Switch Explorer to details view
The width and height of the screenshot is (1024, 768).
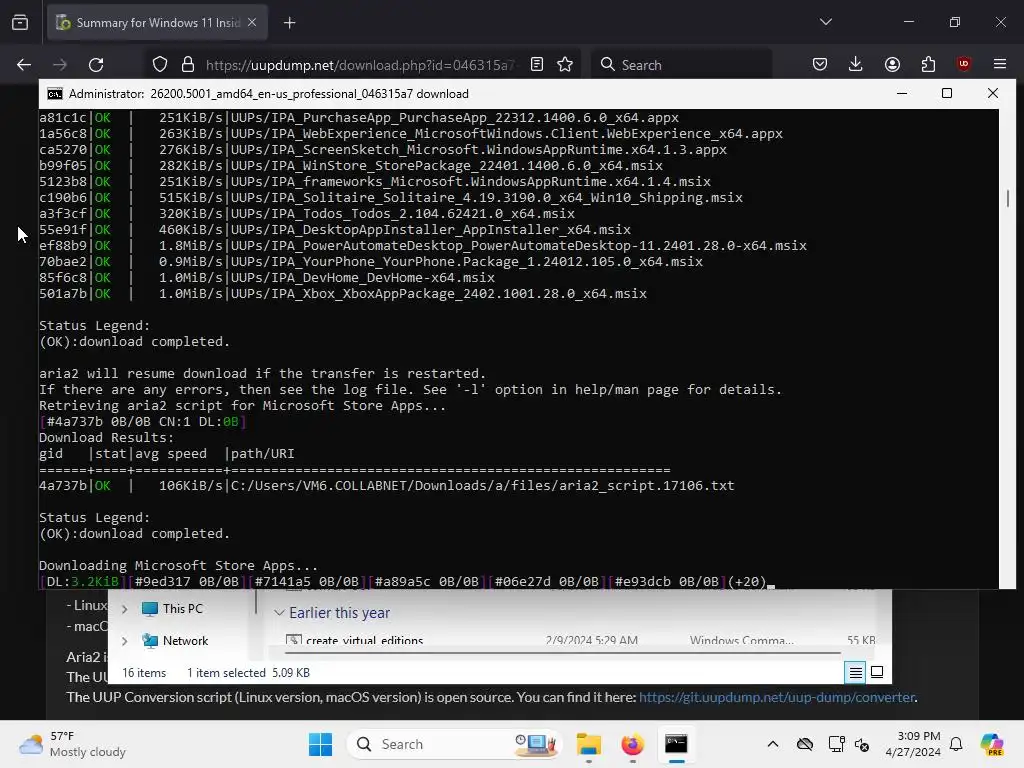[x=856, y=672]
